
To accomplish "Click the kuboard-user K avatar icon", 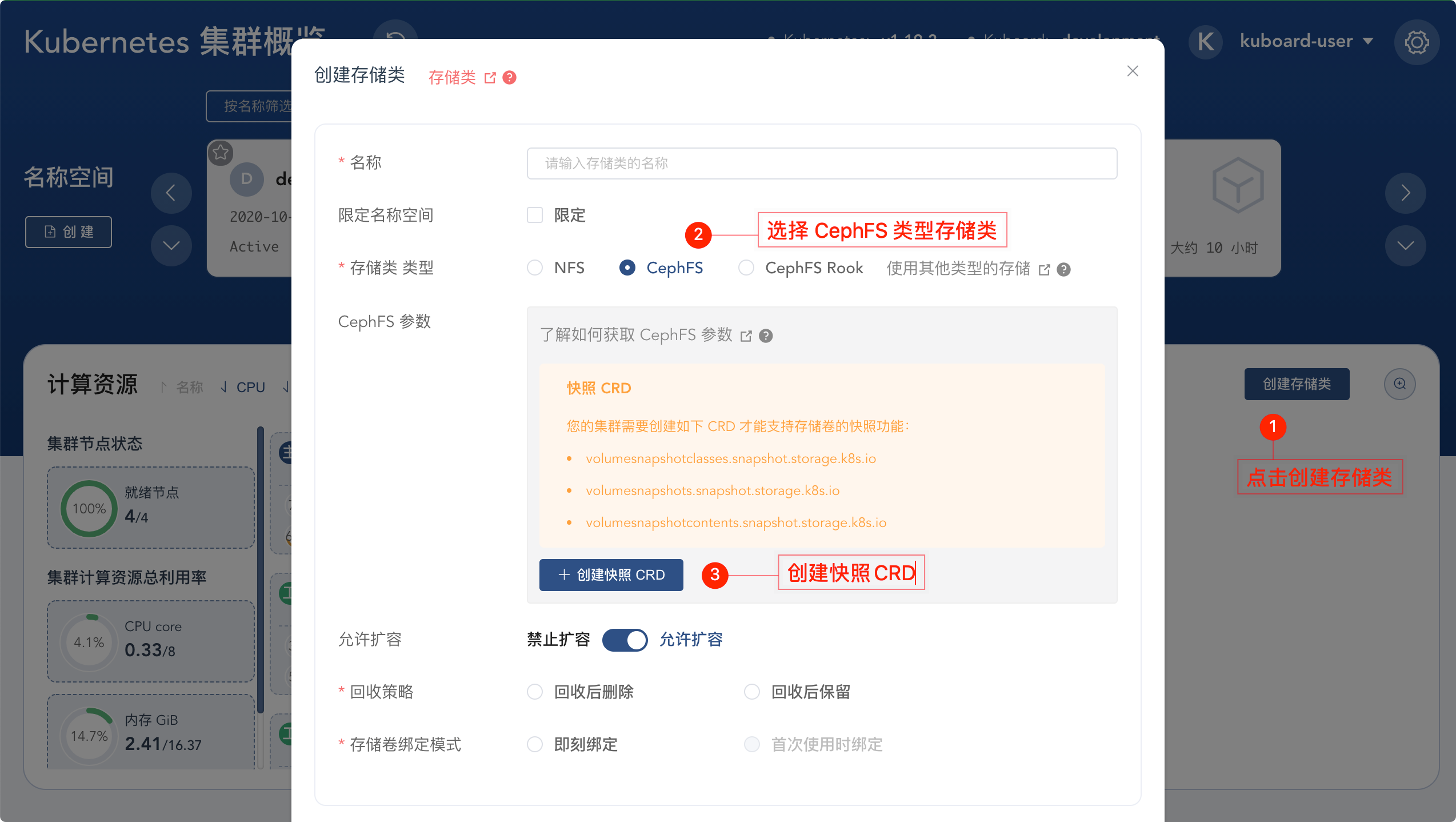I will 1205,42.
